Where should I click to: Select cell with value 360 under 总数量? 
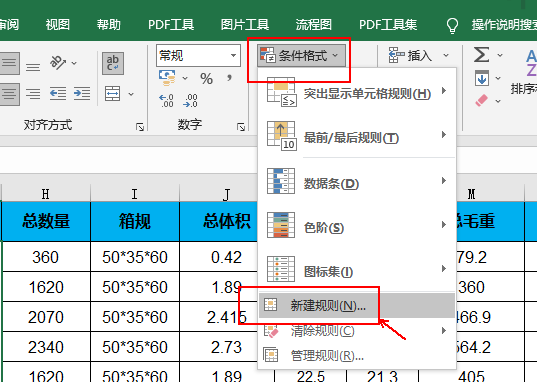click(x=46, y=257)
